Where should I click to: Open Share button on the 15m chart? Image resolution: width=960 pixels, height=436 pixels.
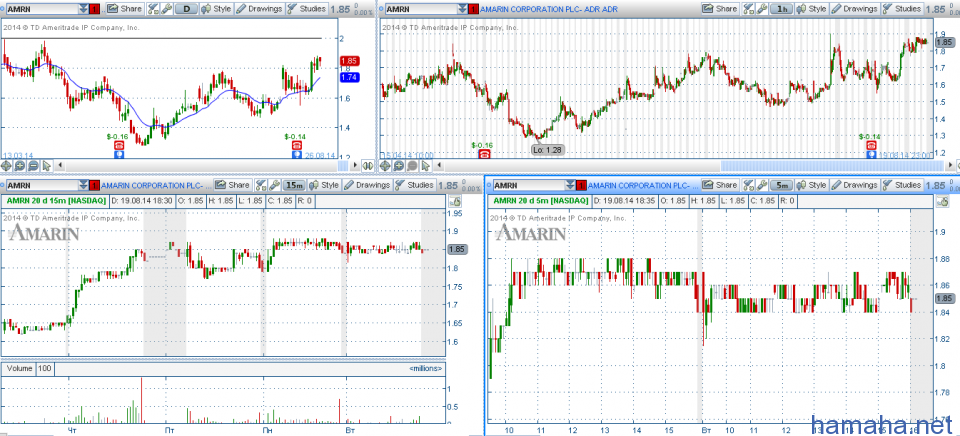coord(233,185)
